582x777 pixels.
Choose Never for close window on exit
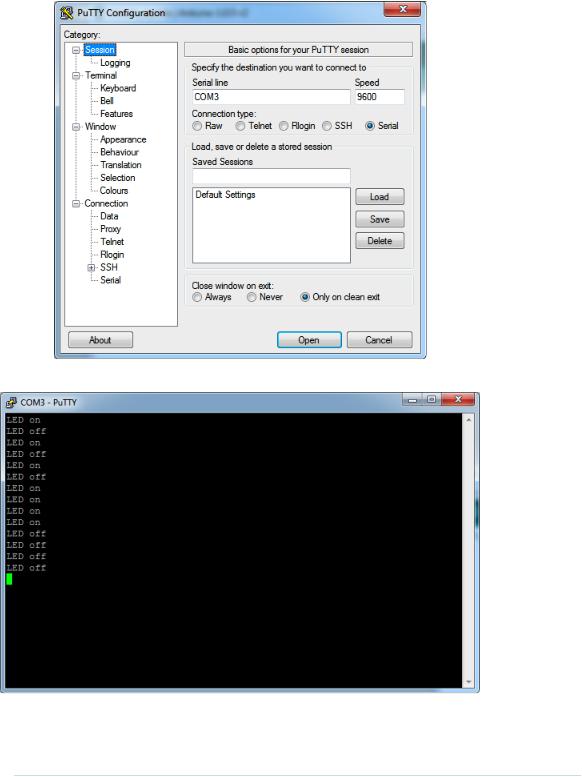tap(252, 297)
